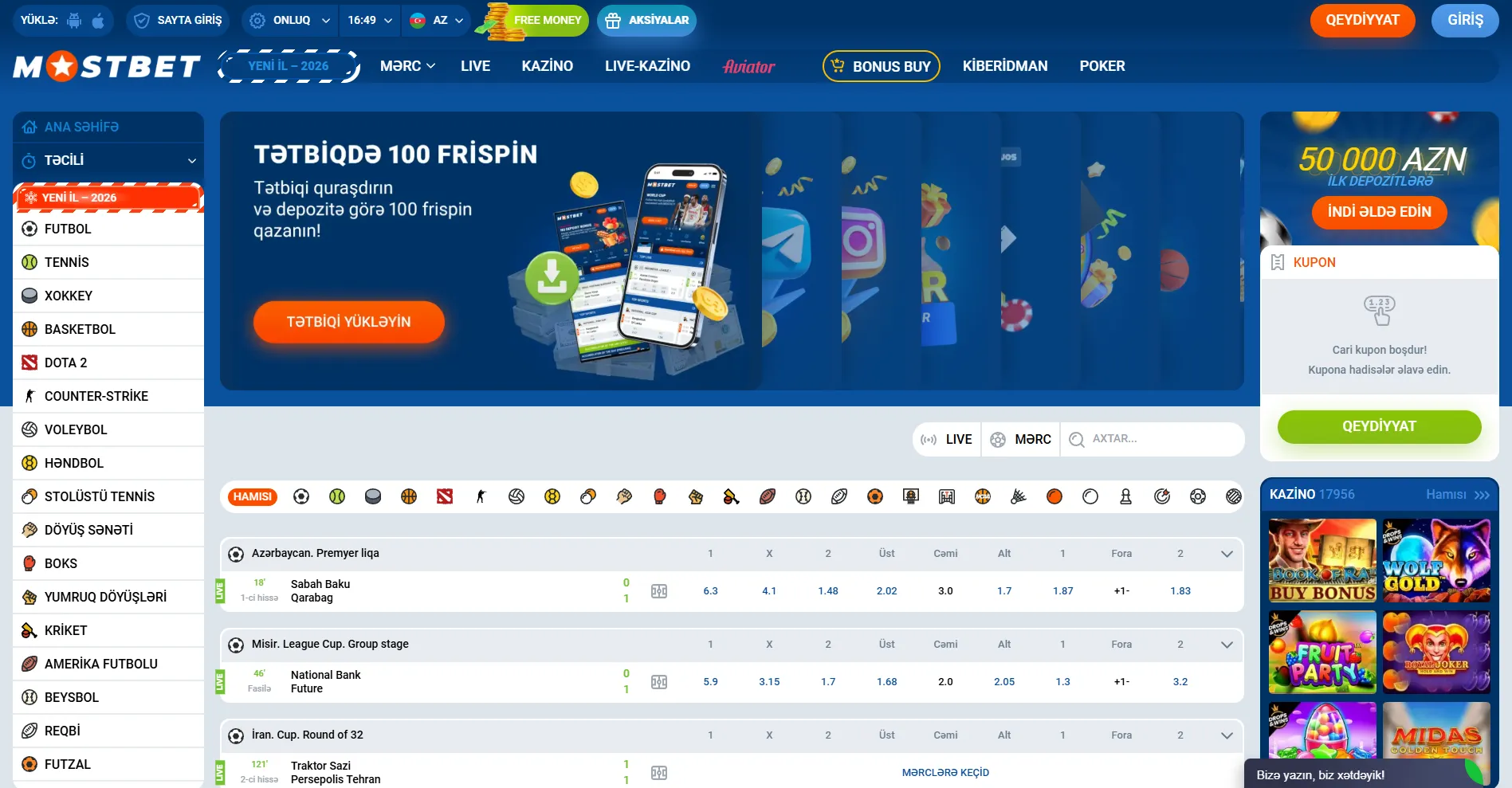Select American football icon in sports strip
This screenshot has width=1512, height=788.
point(768,496)
